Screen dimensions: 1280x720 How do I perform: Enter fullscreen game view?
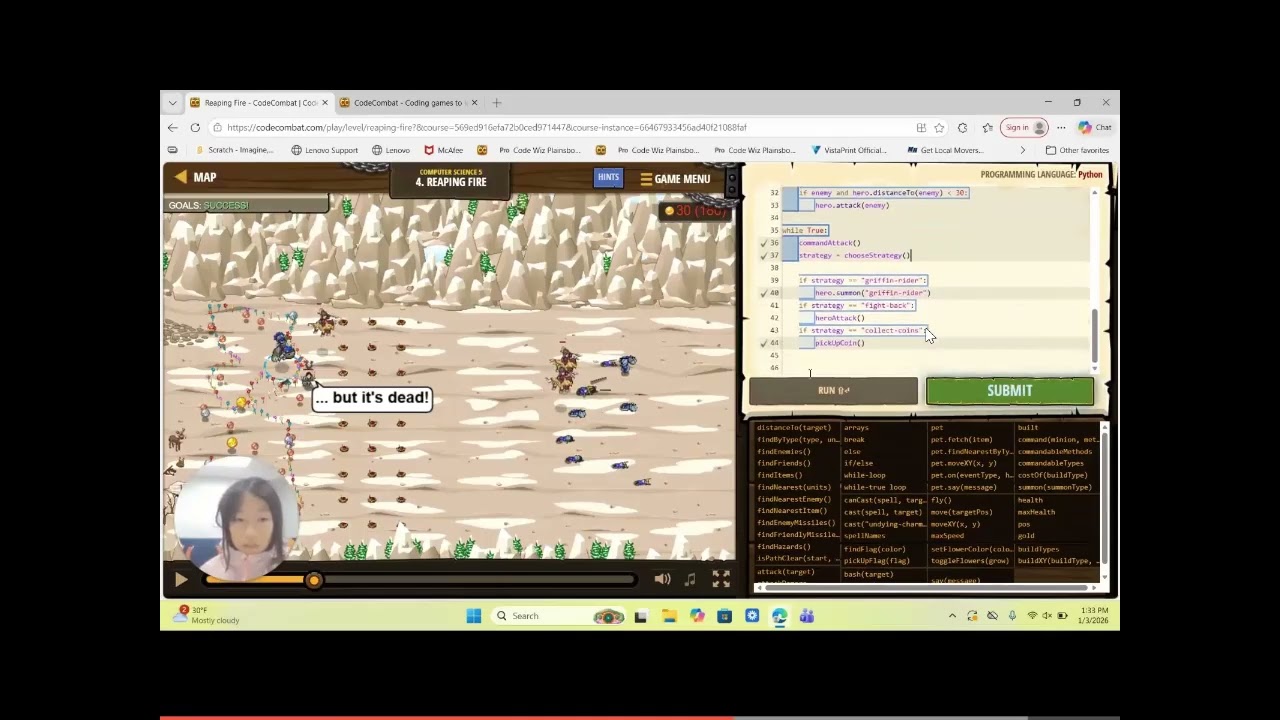pos(721,580)
